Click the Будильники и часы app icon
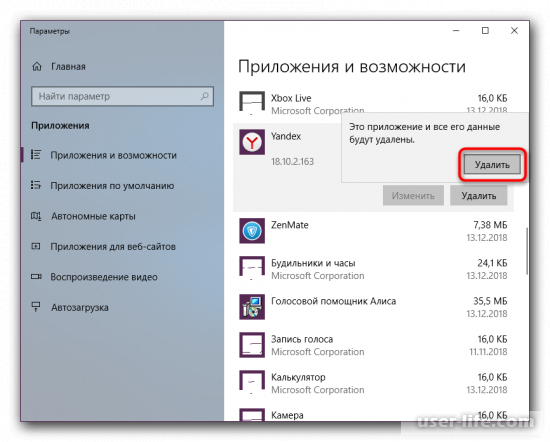Image resolution: width=550 pixels, height=442 pixels. pyautogui.click(x=252, y=268)
